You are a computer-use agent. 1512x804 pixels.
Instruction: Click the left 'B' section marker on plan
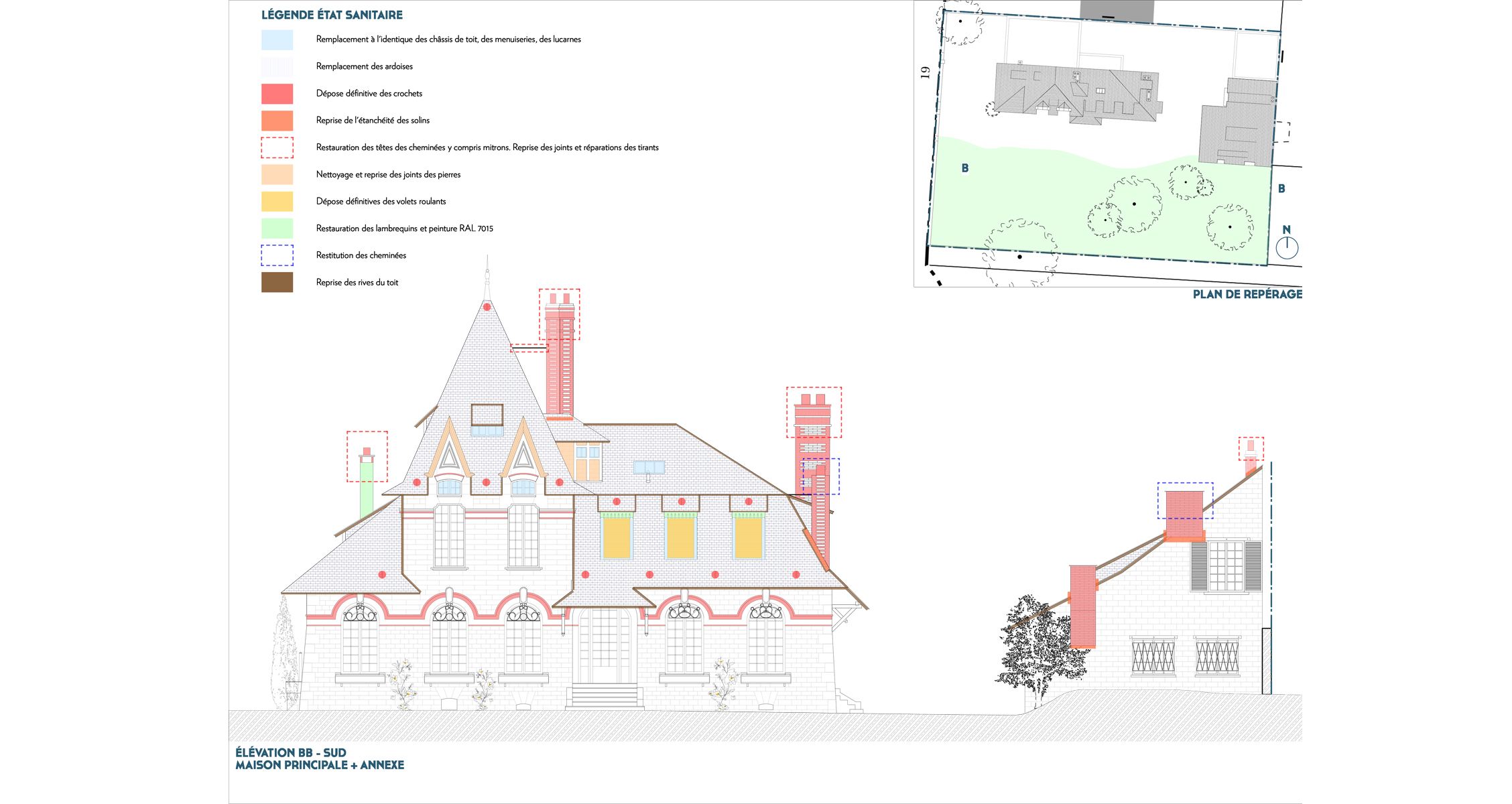[x=965, y=168]
